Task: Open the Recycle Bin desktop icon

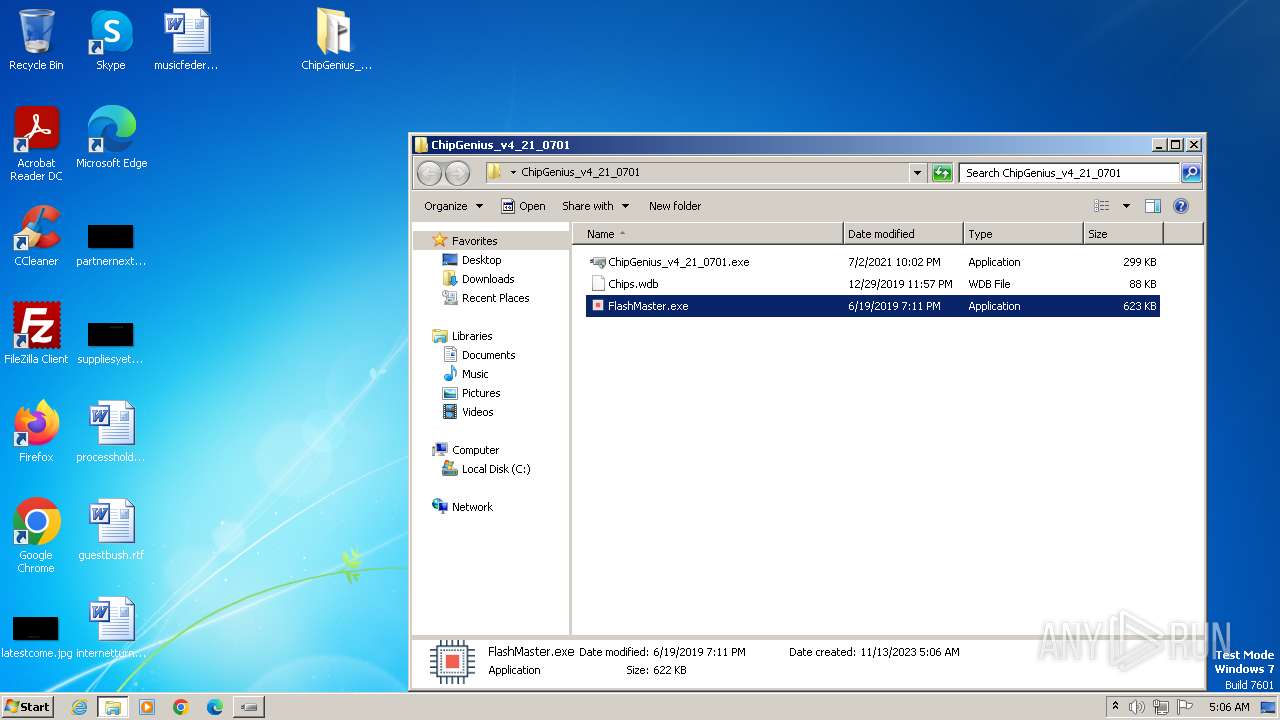Action: coord(36,40)
